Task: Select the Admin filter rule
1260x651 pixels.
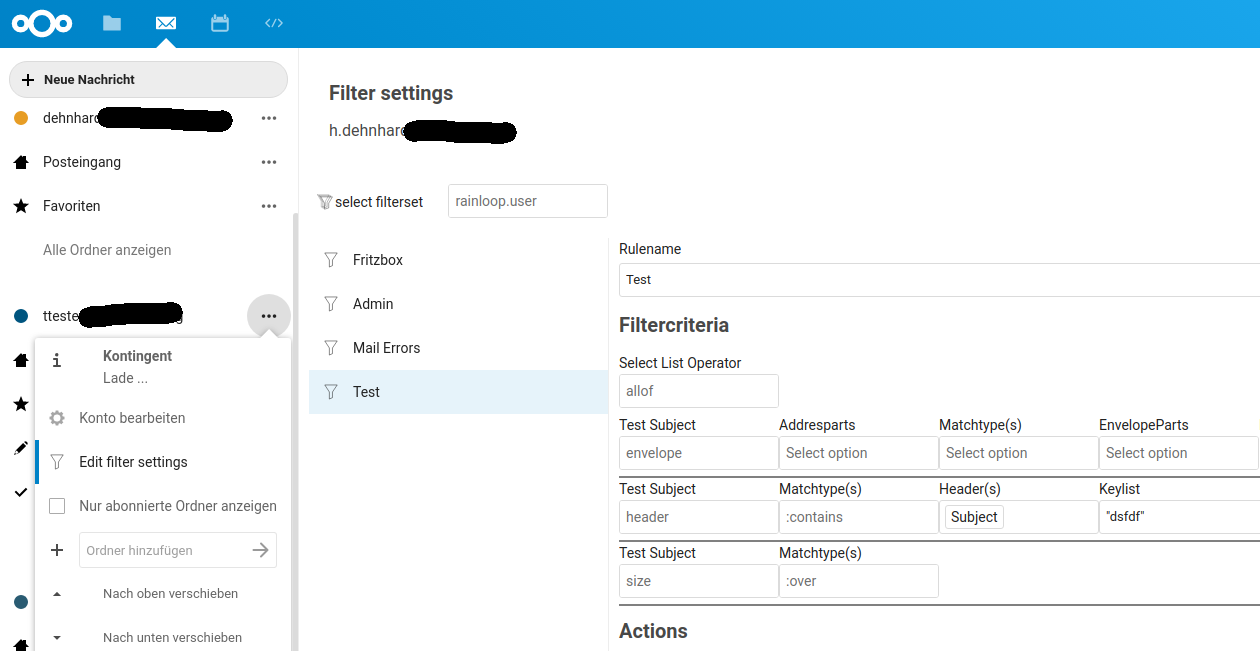Action: coord(458,304)
